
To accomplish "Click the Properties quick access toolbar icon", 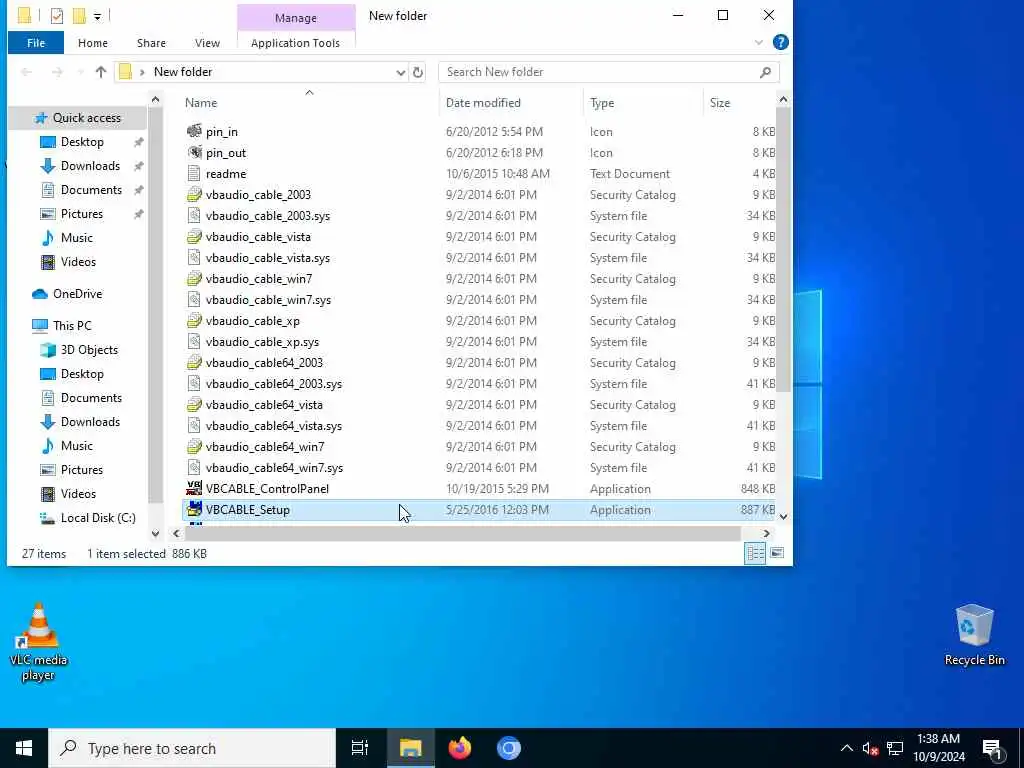I will point(57,16).
